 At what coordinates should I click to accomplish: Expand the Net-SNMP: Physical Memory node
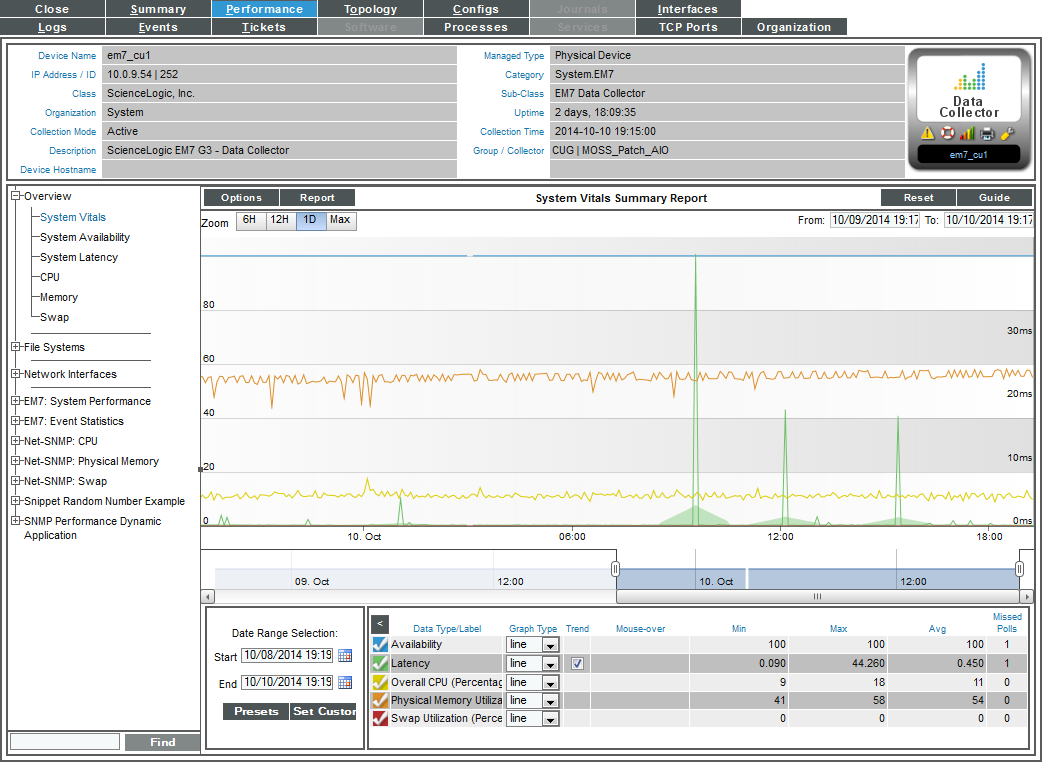(16, 460)
